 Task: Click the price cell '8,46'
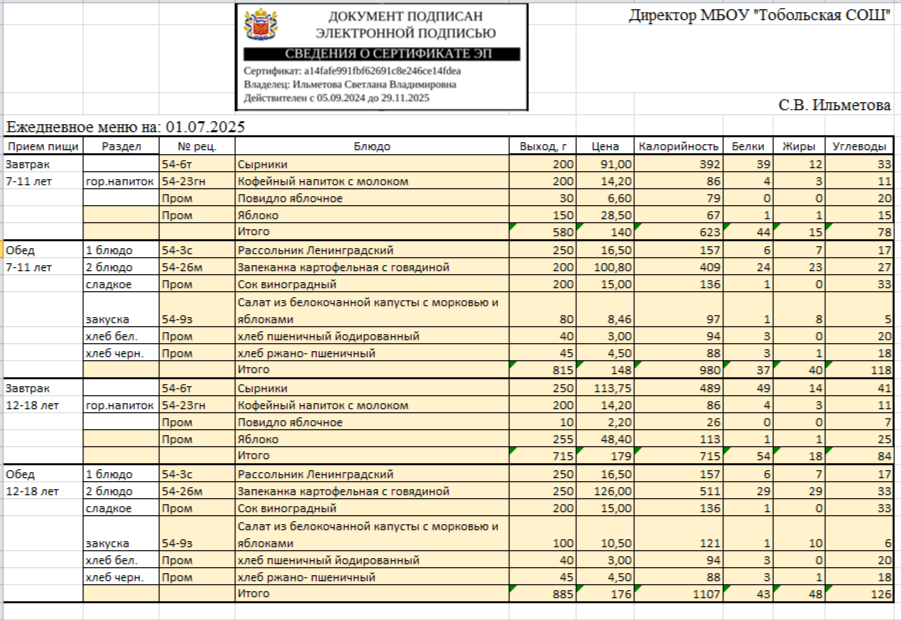coord(605,310)
